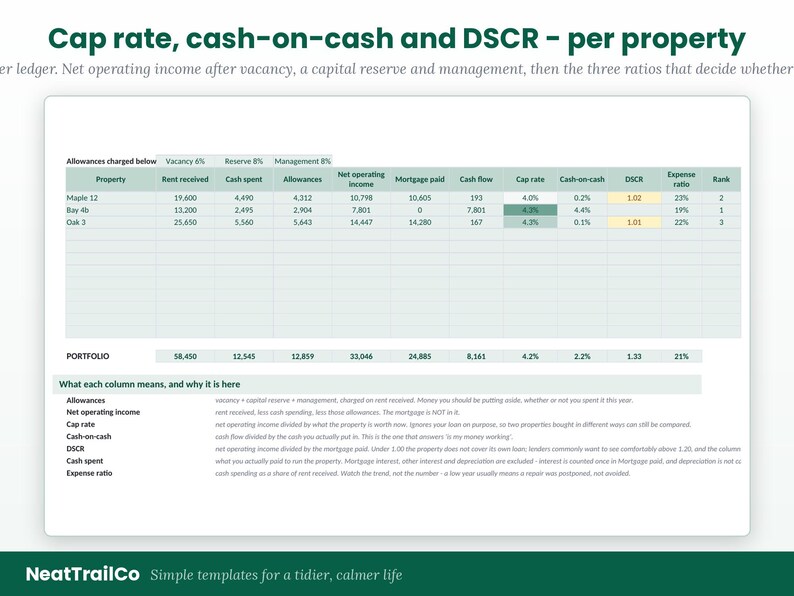This screenshot has height=596, width=794.
Task: Select the PORTFOLIO row label
Action: pyautogui.click(x=88, y=356)
